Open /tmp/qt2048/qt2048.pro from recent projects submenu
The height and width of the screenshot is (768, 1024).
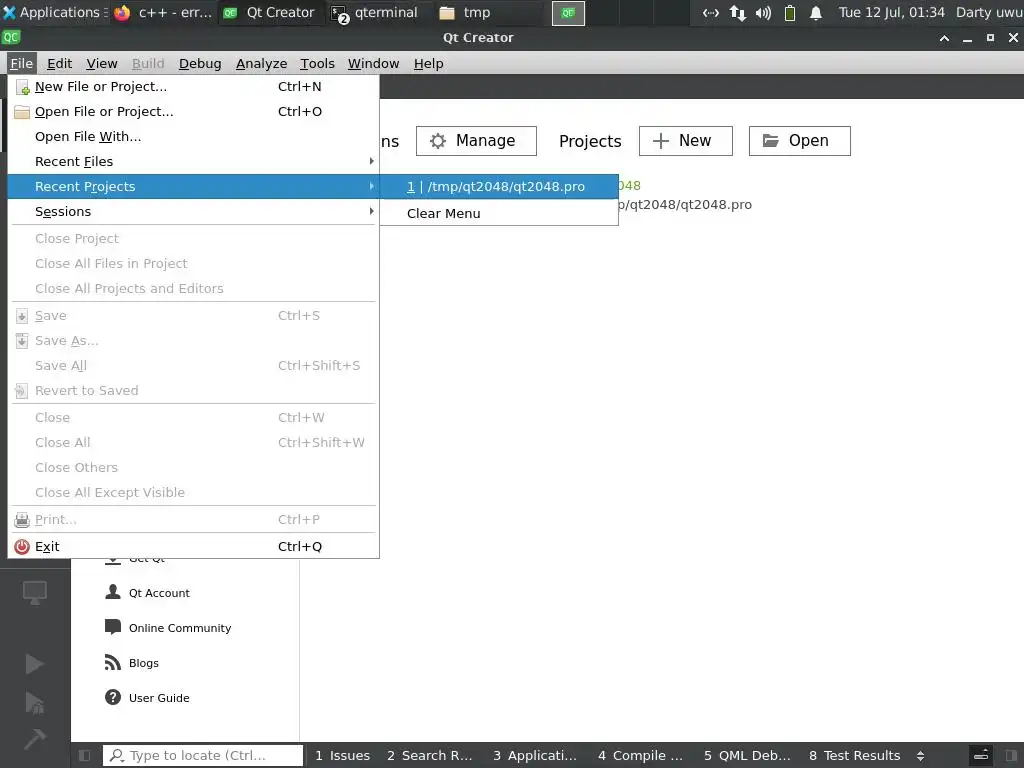point(499,187)
